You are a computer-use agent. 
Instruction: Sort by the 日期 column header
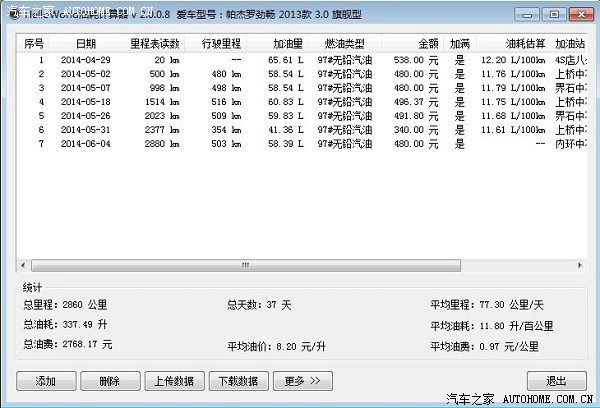86,45
